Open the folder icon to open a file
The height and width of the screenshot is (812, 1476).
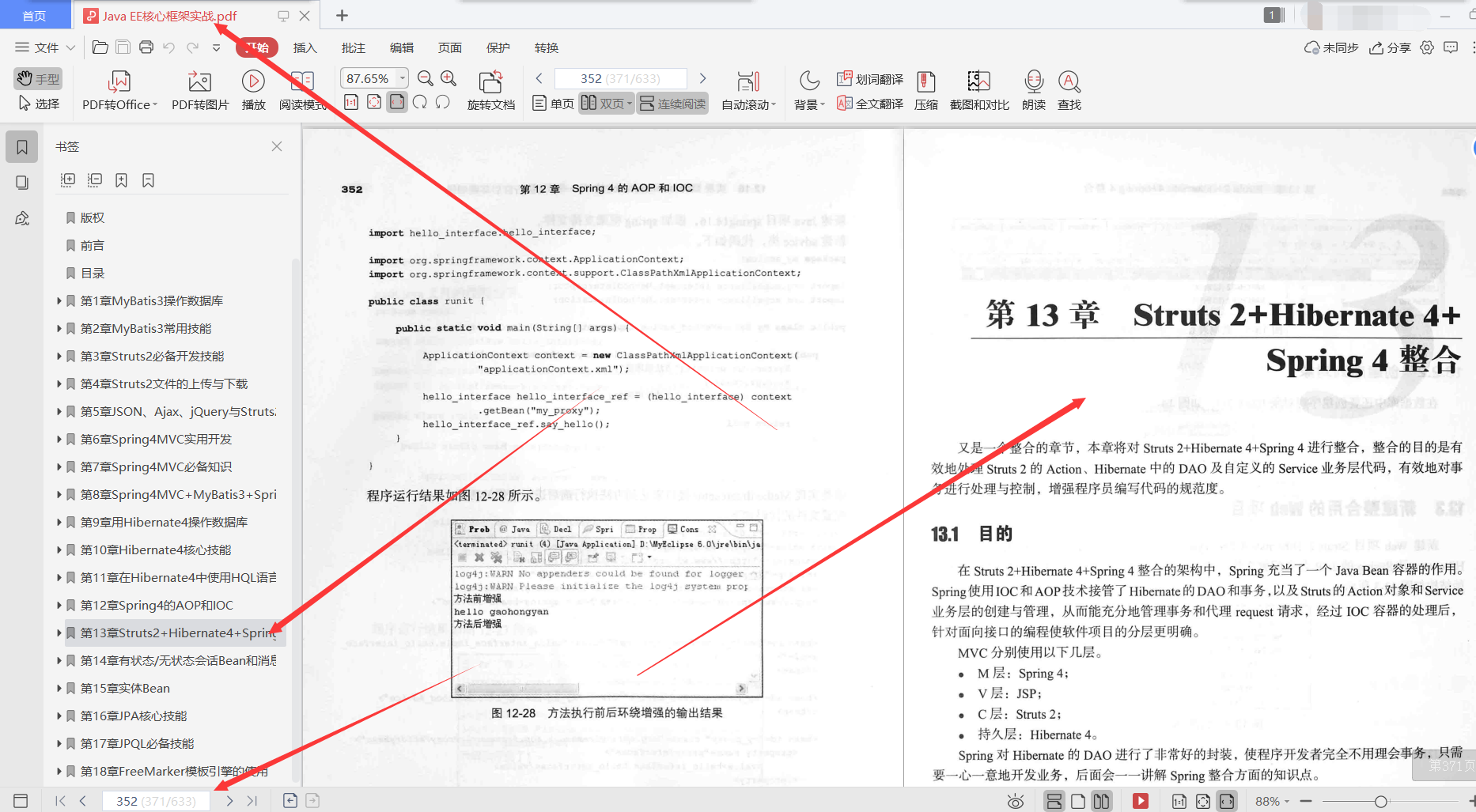pyautogui.click(x=100, y=47)
